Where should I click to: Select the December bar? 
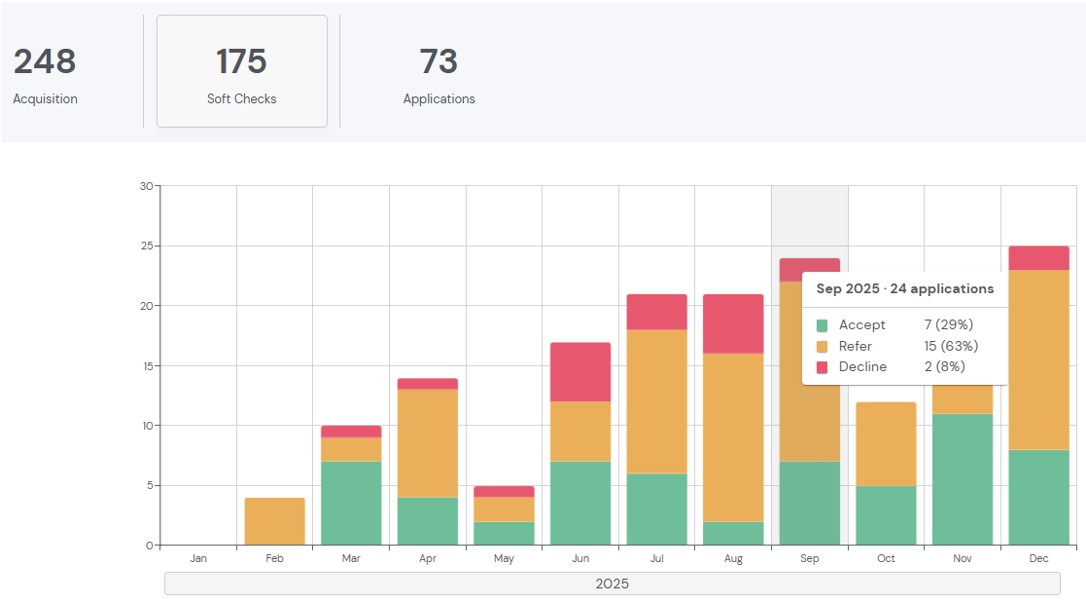click(x=1039, y=400)
